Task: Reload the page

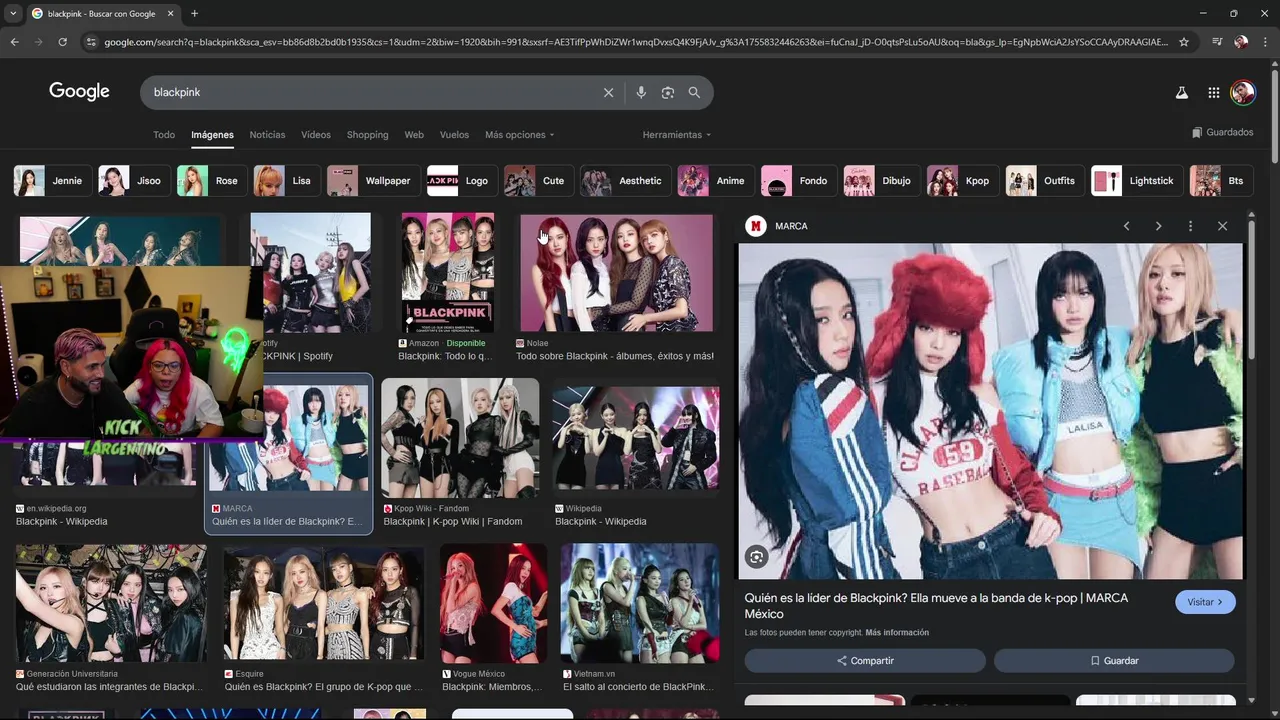Action: [x=62, y=42]
